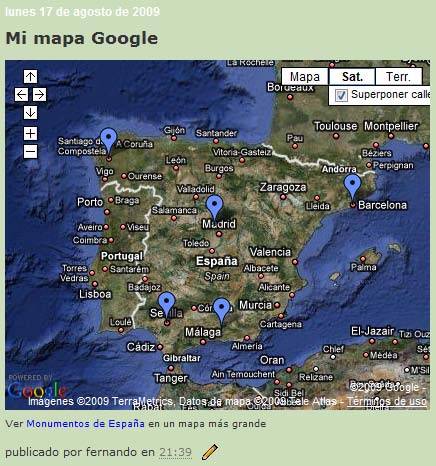The width and height of the screenshot is (436, 466).
Task: Click the Santander city label
Action: point(216,133)
